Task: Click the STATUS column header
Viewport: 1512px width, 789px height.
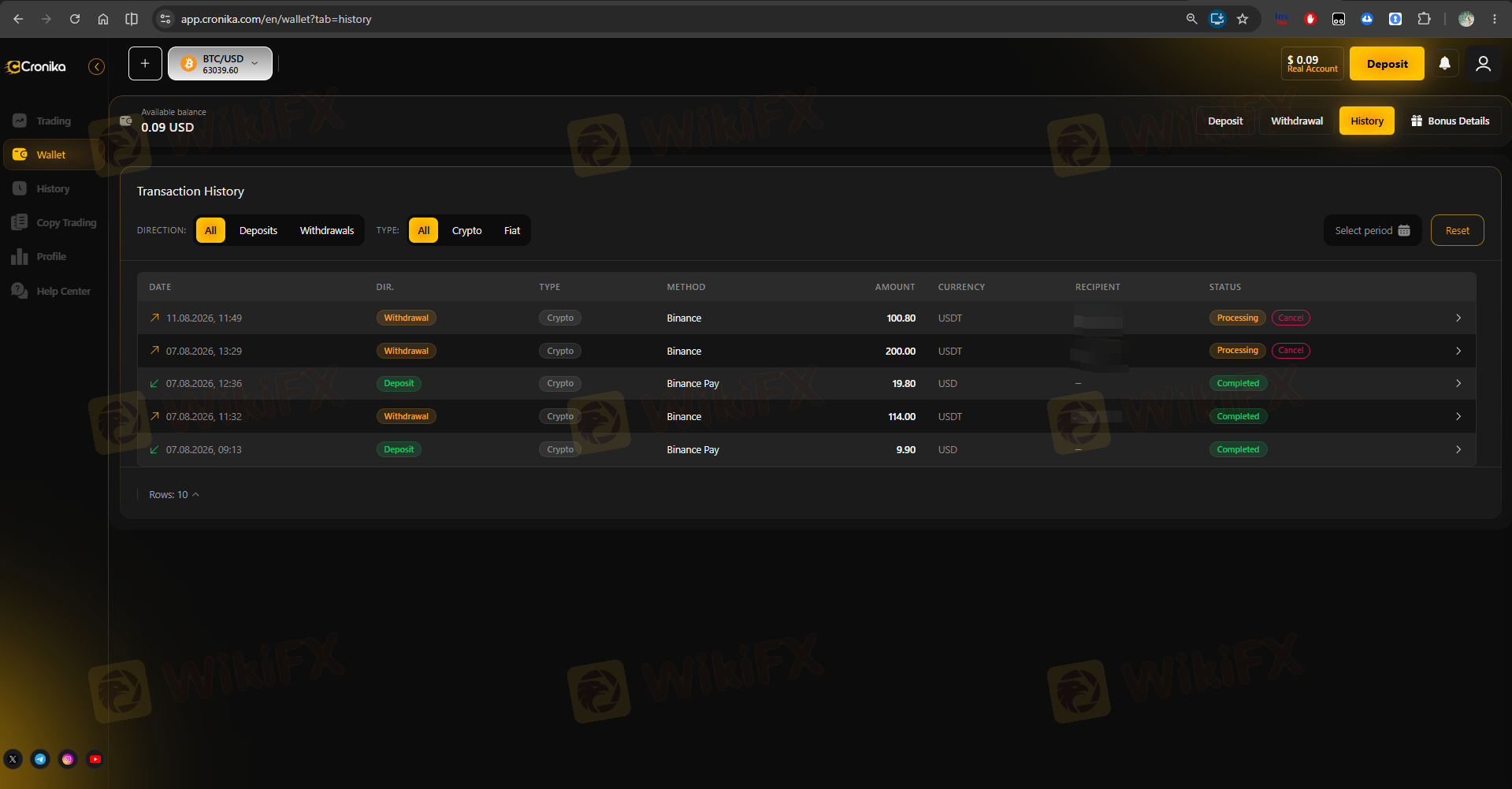Action: [1225, 287]
